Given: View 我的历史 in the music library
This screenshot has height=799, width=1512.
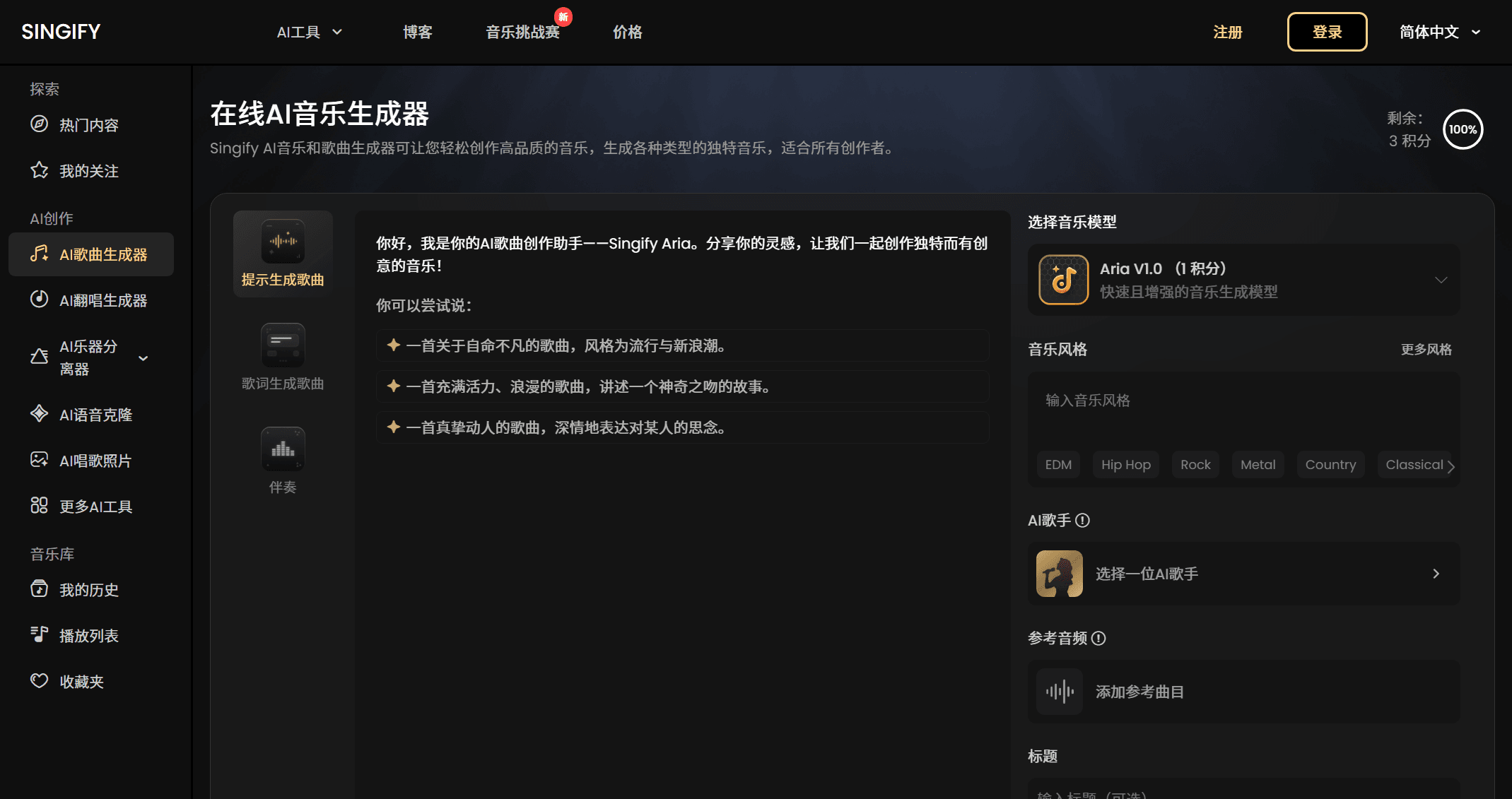Looking at the screenshot, I should point(89,590).
